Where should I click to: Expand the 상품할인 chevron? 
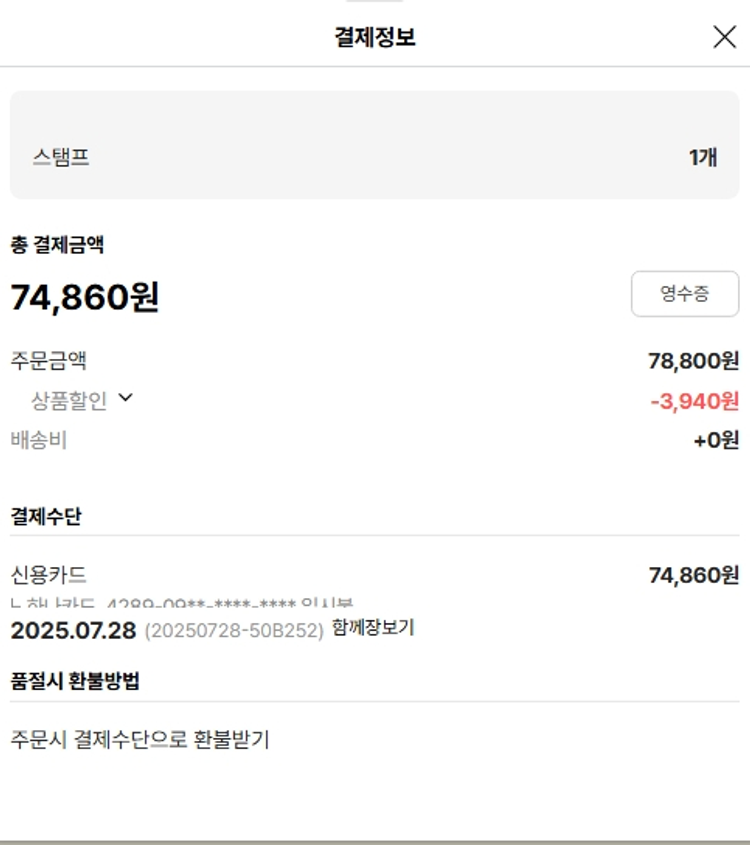click(126, 398)
